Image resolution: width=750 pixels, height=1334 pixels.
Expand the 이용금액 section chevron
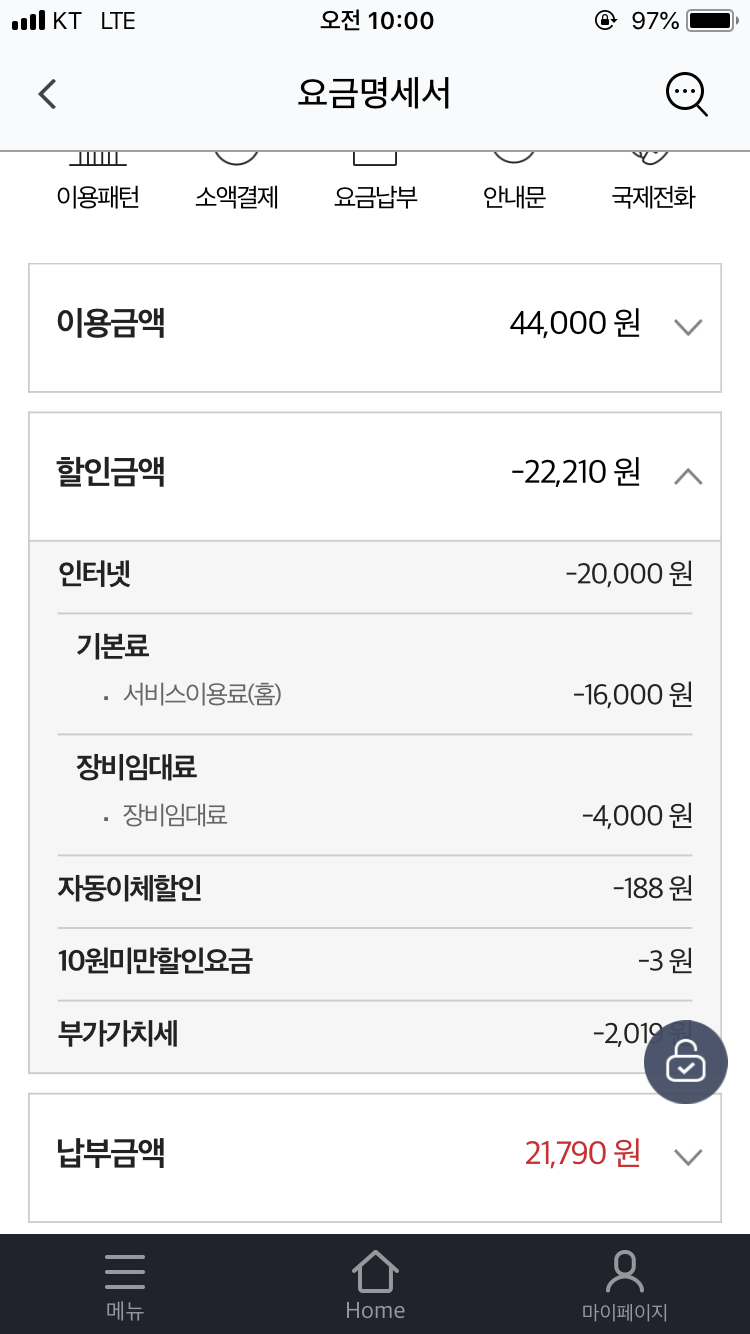(x=688, y=326)
